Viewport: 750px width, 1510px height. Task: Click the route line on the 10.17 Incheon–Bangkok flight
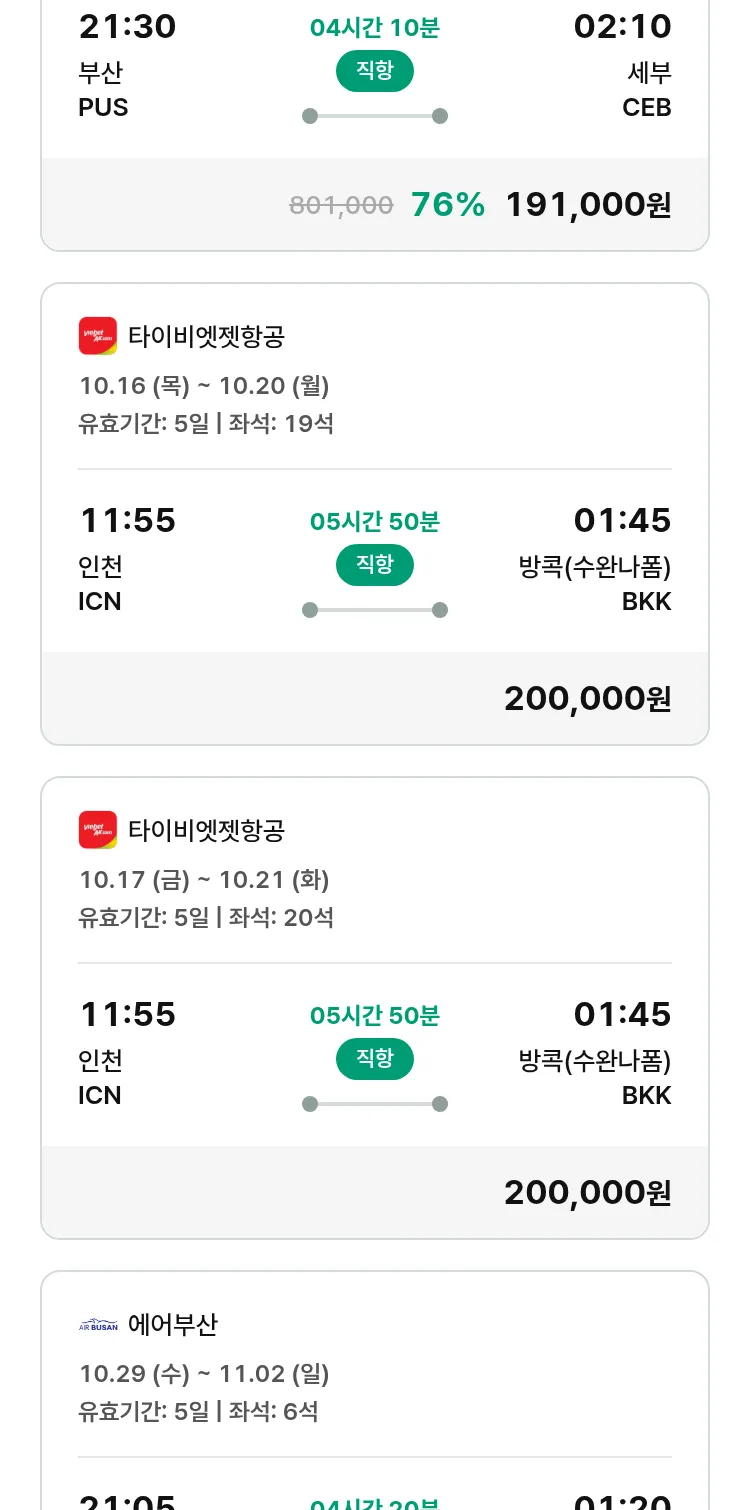(x=375, y=1104)
